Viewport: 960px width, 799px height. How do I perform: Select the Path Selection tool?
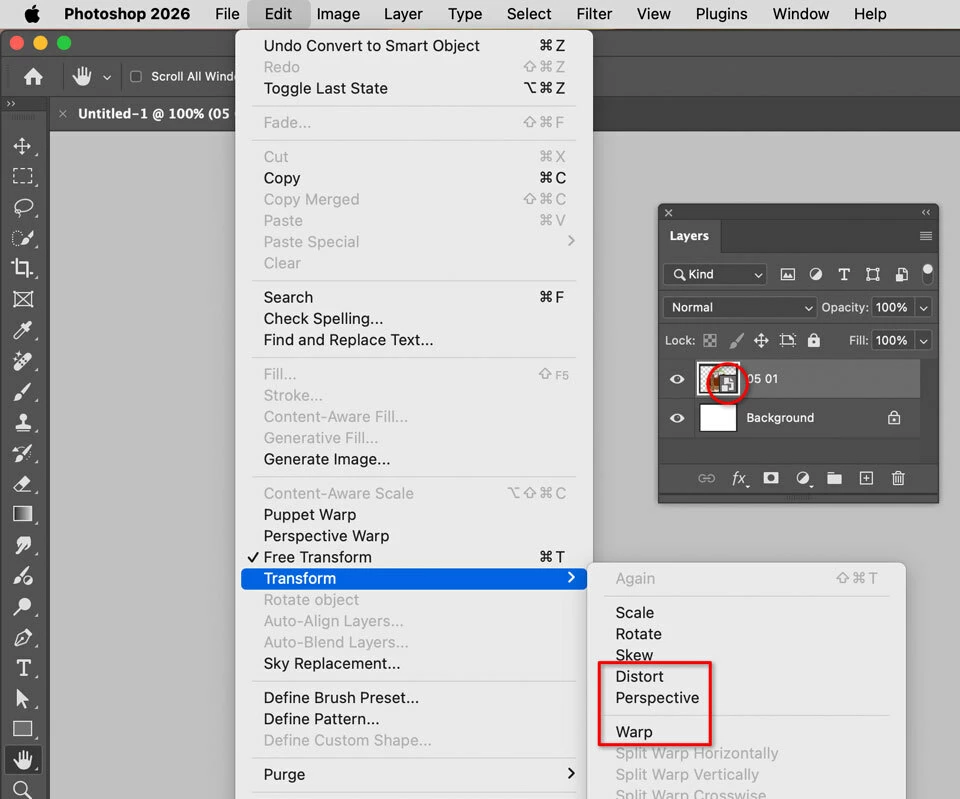click(x=23, y=699)
